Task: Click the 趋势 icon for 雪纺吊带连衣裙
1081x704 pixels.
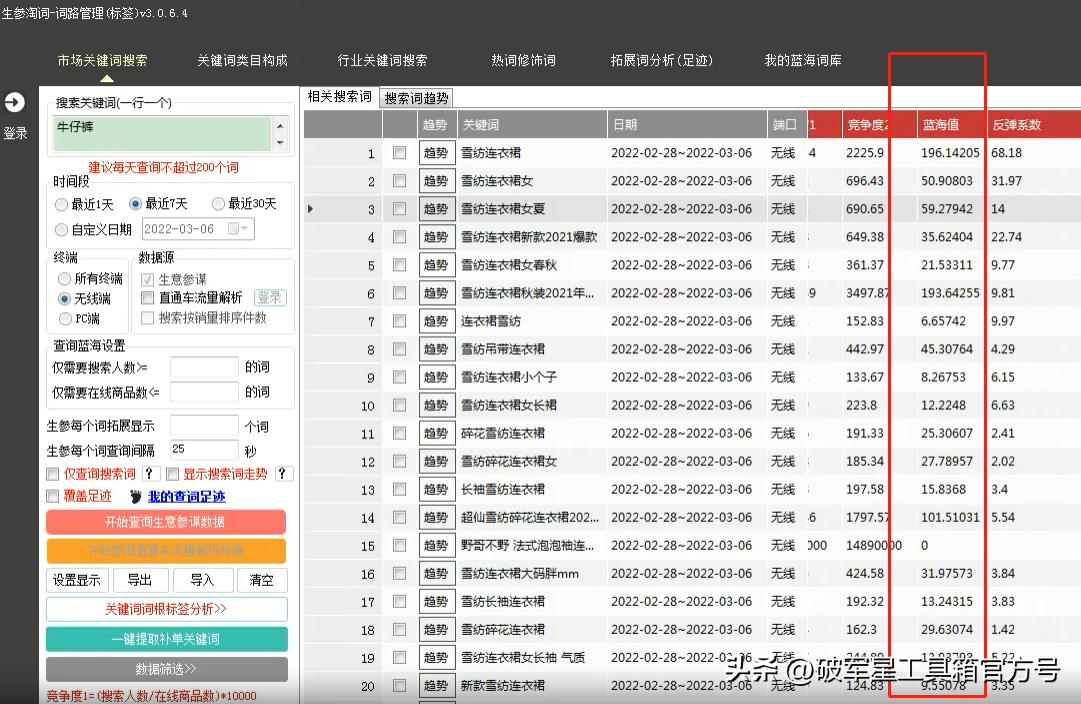Action: point(436,349)
